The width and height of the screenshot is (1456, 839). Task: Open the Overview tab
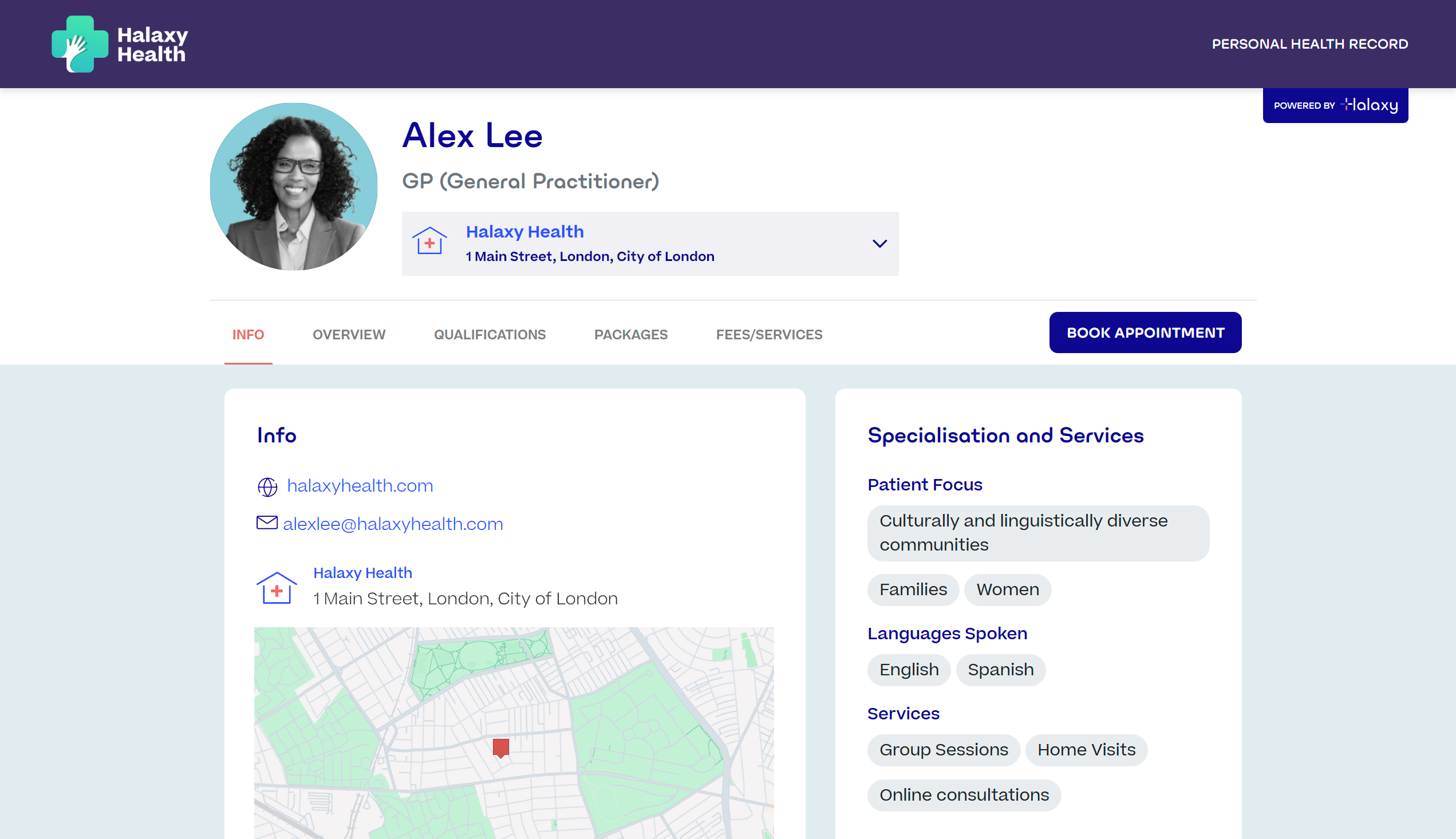(x=349, y=335)
